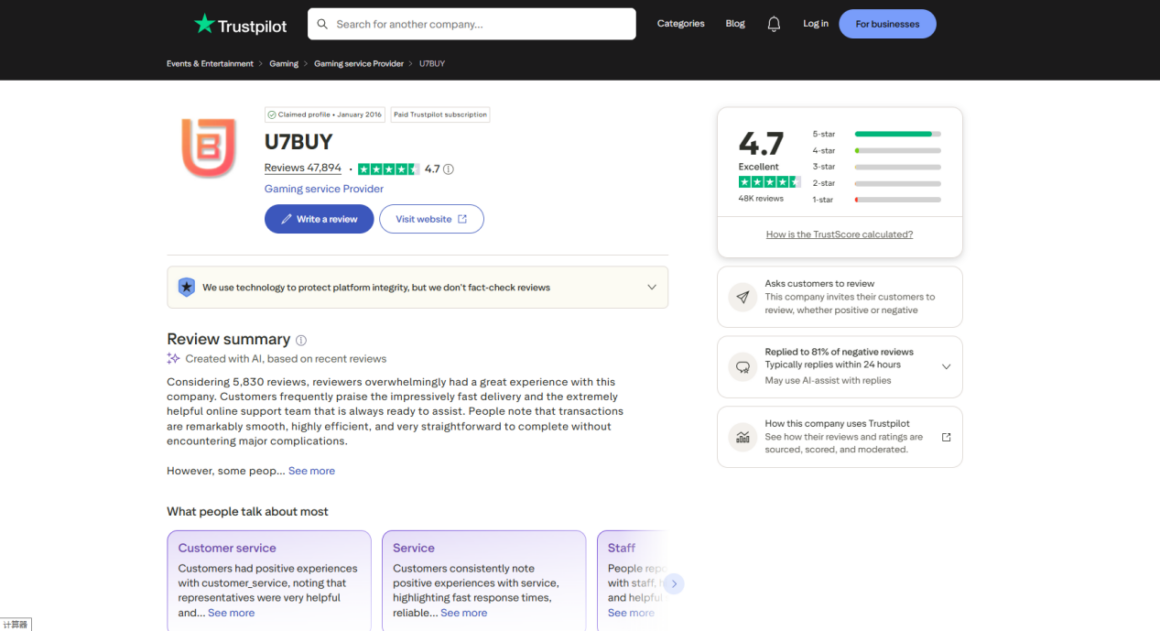Viewport: 1160px width, 631px height.
Task: Go to Events & Entertainment breadcrumb
Action: (210, 64)
